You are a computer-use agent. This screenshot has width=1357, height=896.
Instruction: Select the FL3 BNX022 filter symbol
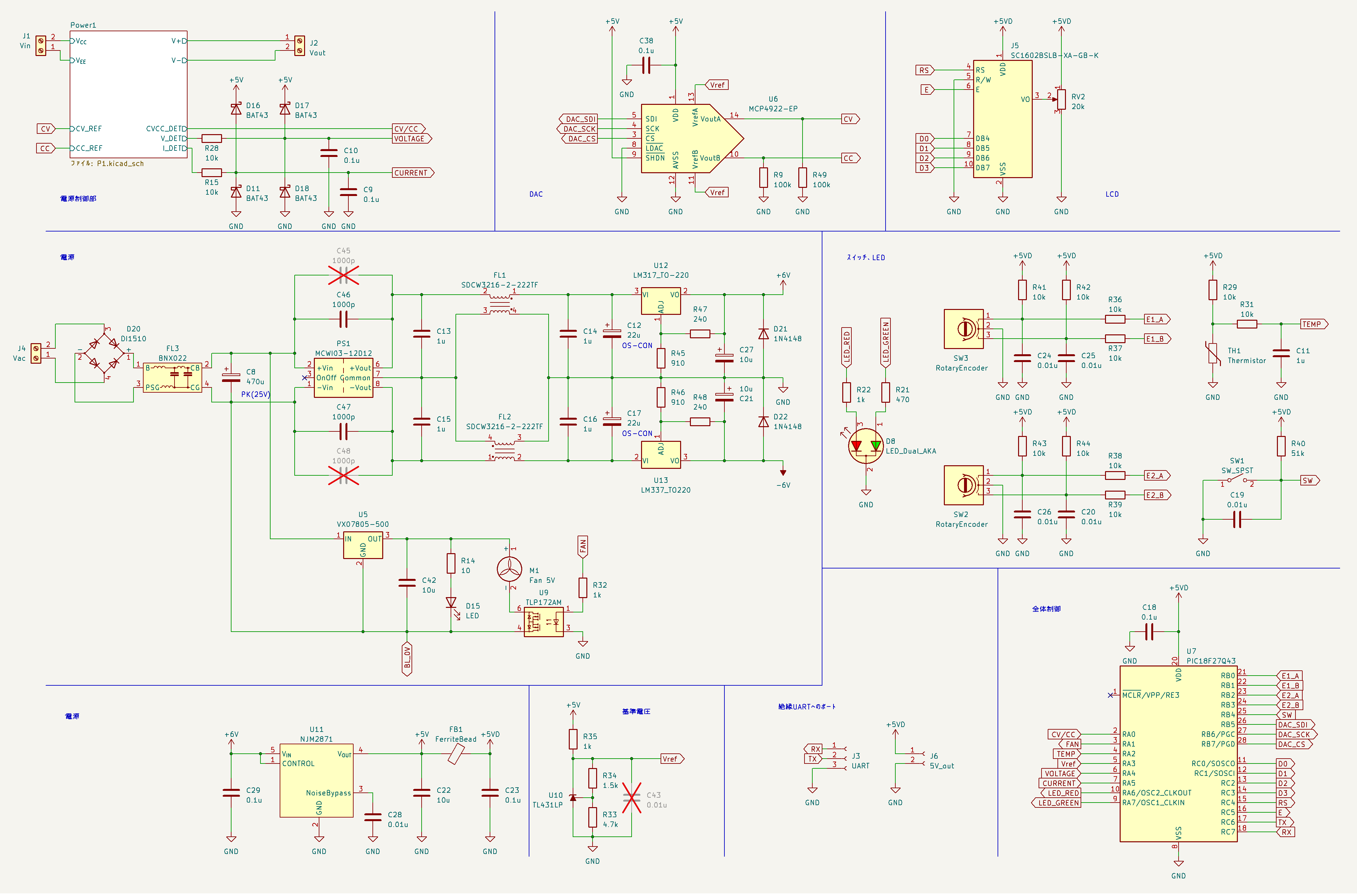(x=173, y=378)
